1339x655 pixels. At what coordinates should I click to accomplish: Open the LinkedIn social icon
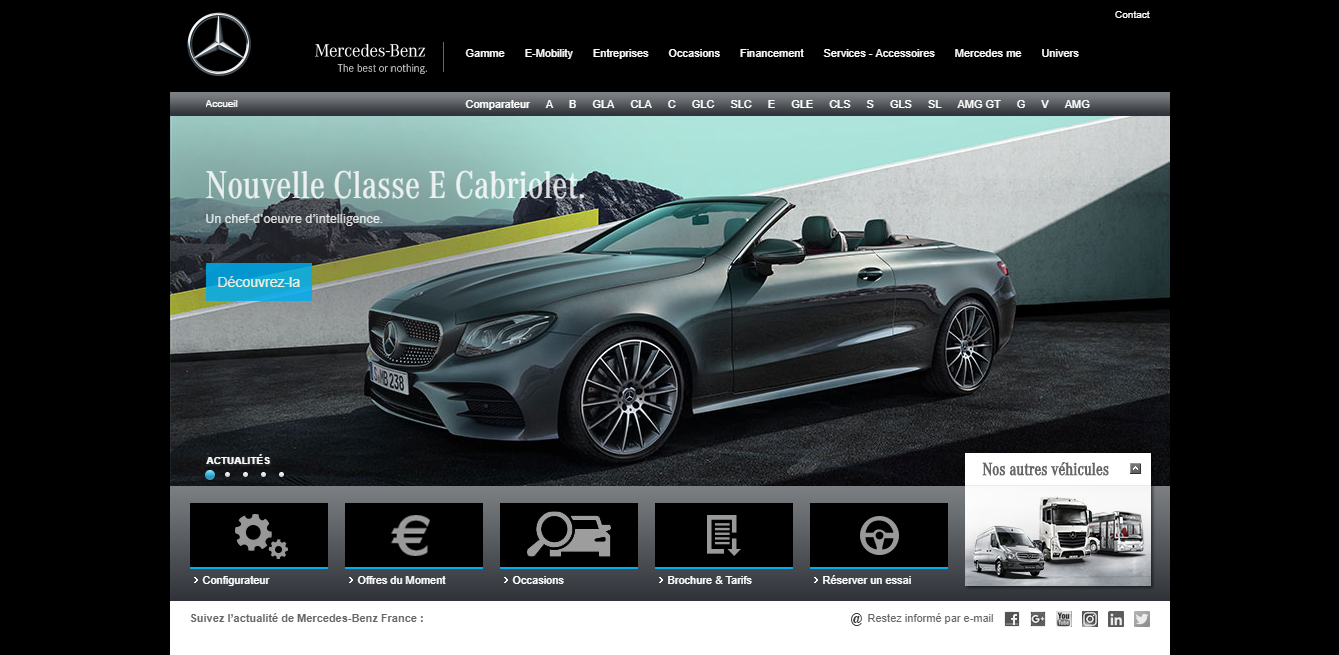[x=1116, y=619]
